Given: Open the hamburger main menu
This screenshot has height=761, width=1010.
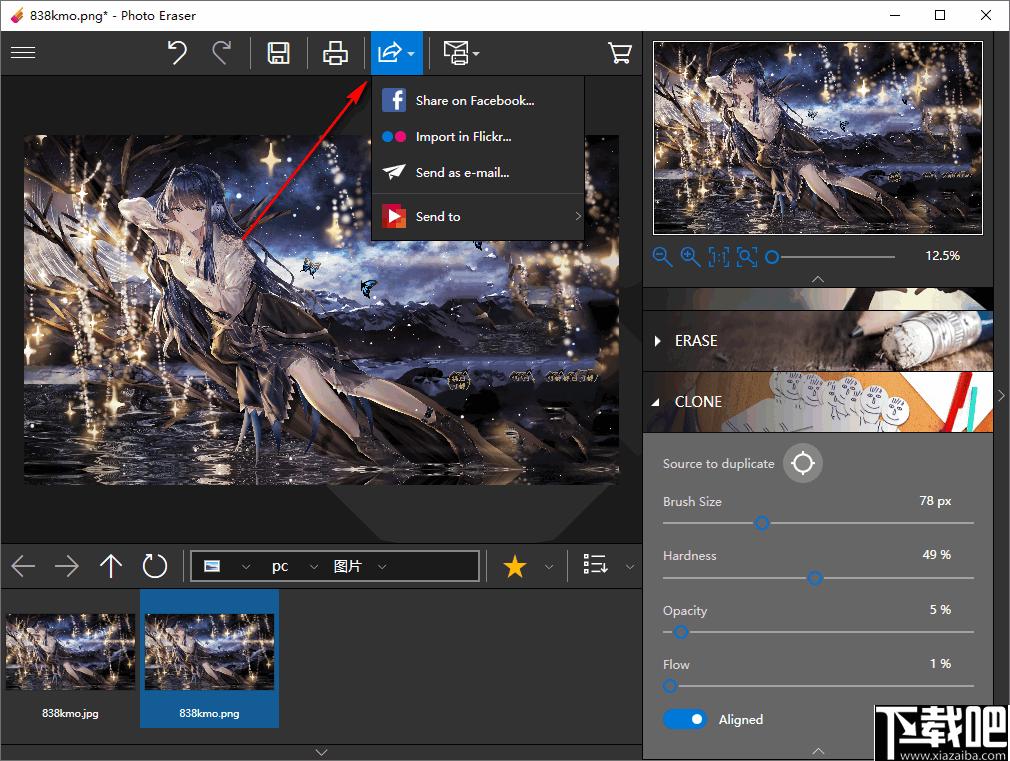Looking at the screenshot, I should (23, 52).
